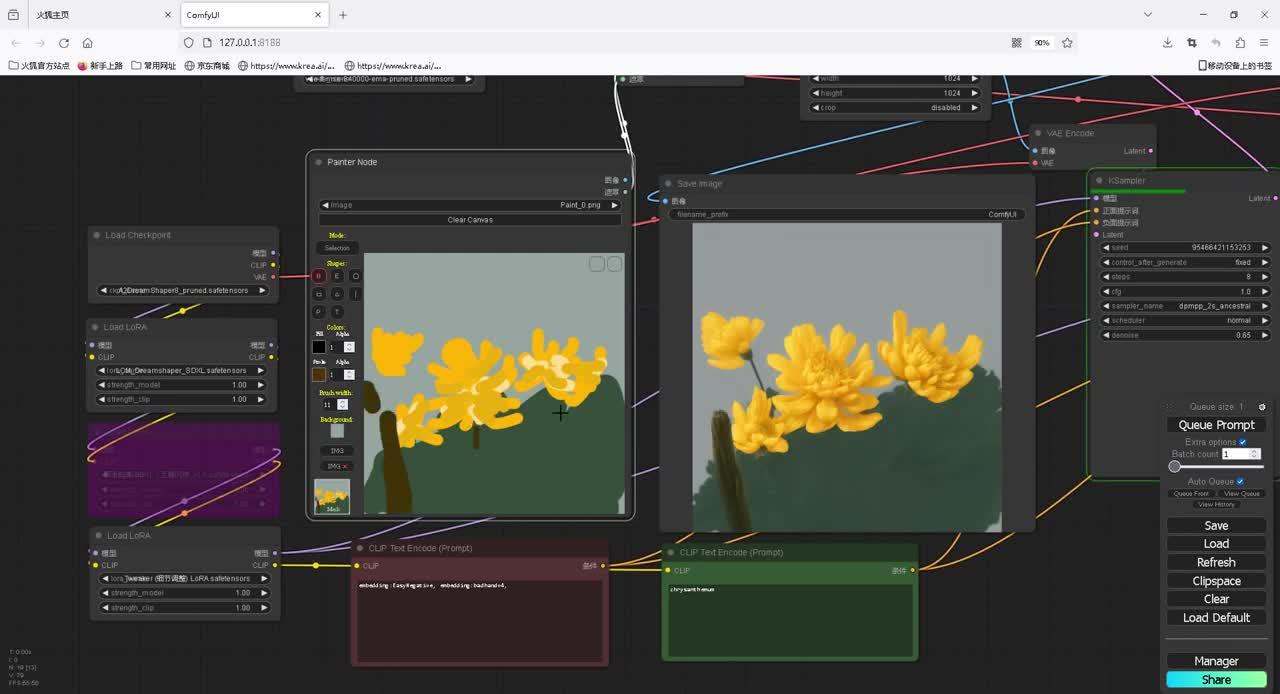Disable the Auto Queue checkbox

point(1240,482)
